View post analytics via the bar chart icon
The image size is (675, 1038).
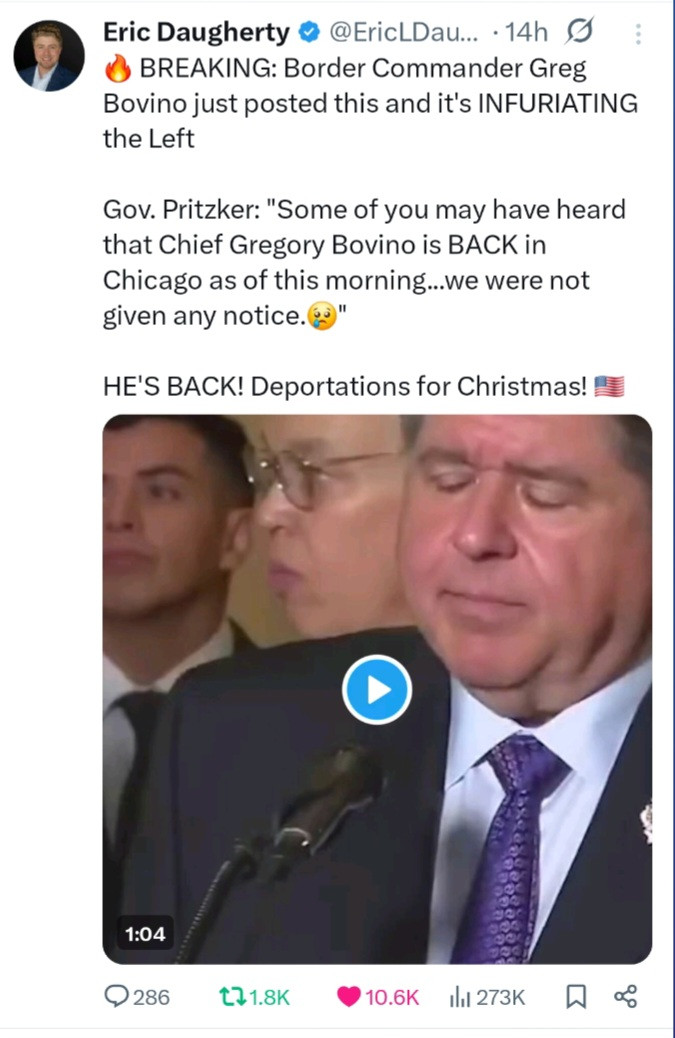click(460, 996)
